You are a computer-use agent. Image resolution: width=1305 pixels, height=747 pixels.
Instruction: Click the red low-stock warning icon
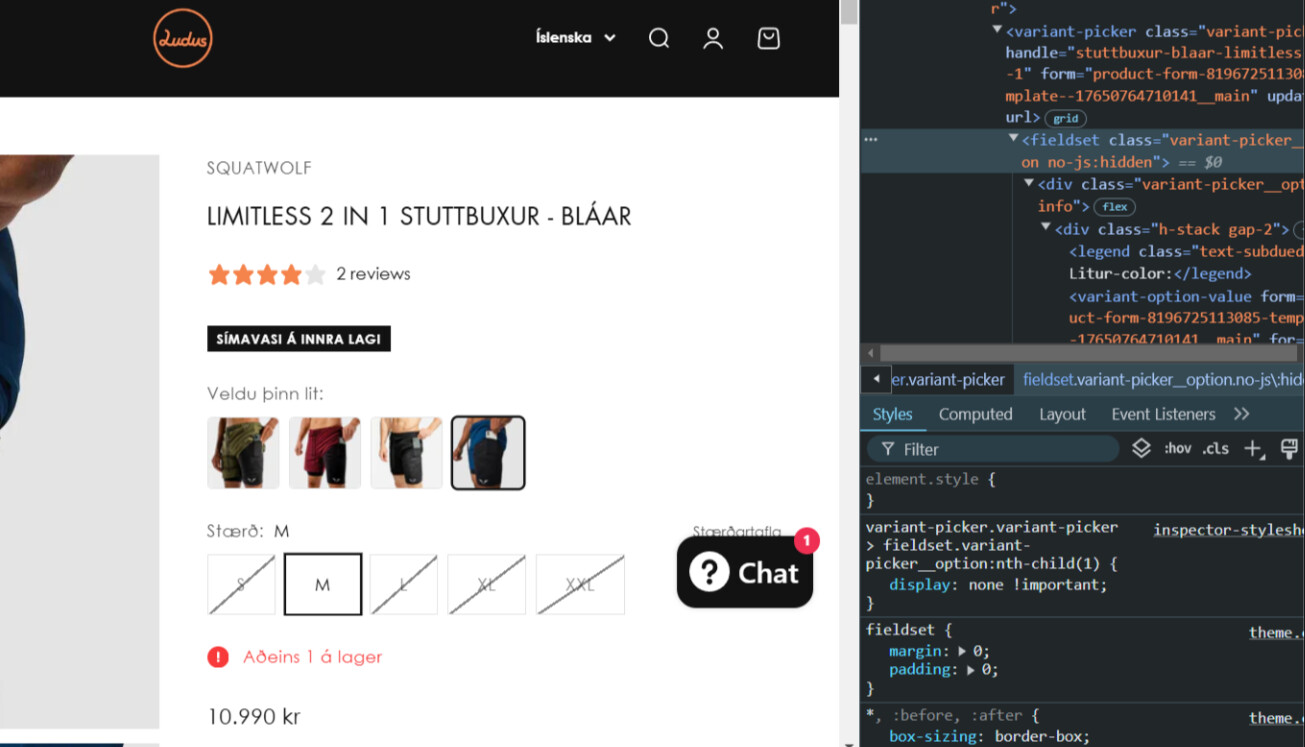[218, 657]
